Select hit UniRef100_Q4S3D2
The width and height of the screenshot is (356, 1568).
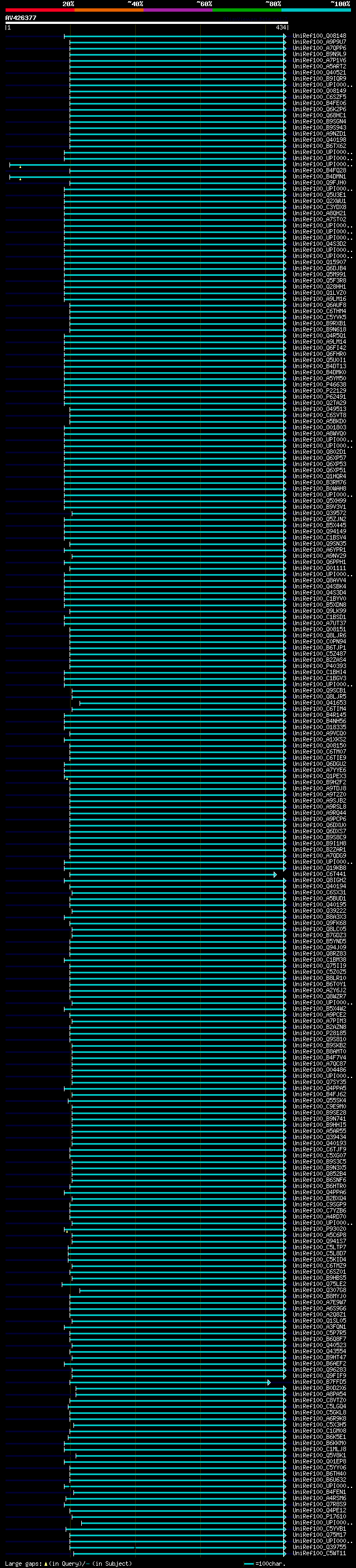[319, 244]
